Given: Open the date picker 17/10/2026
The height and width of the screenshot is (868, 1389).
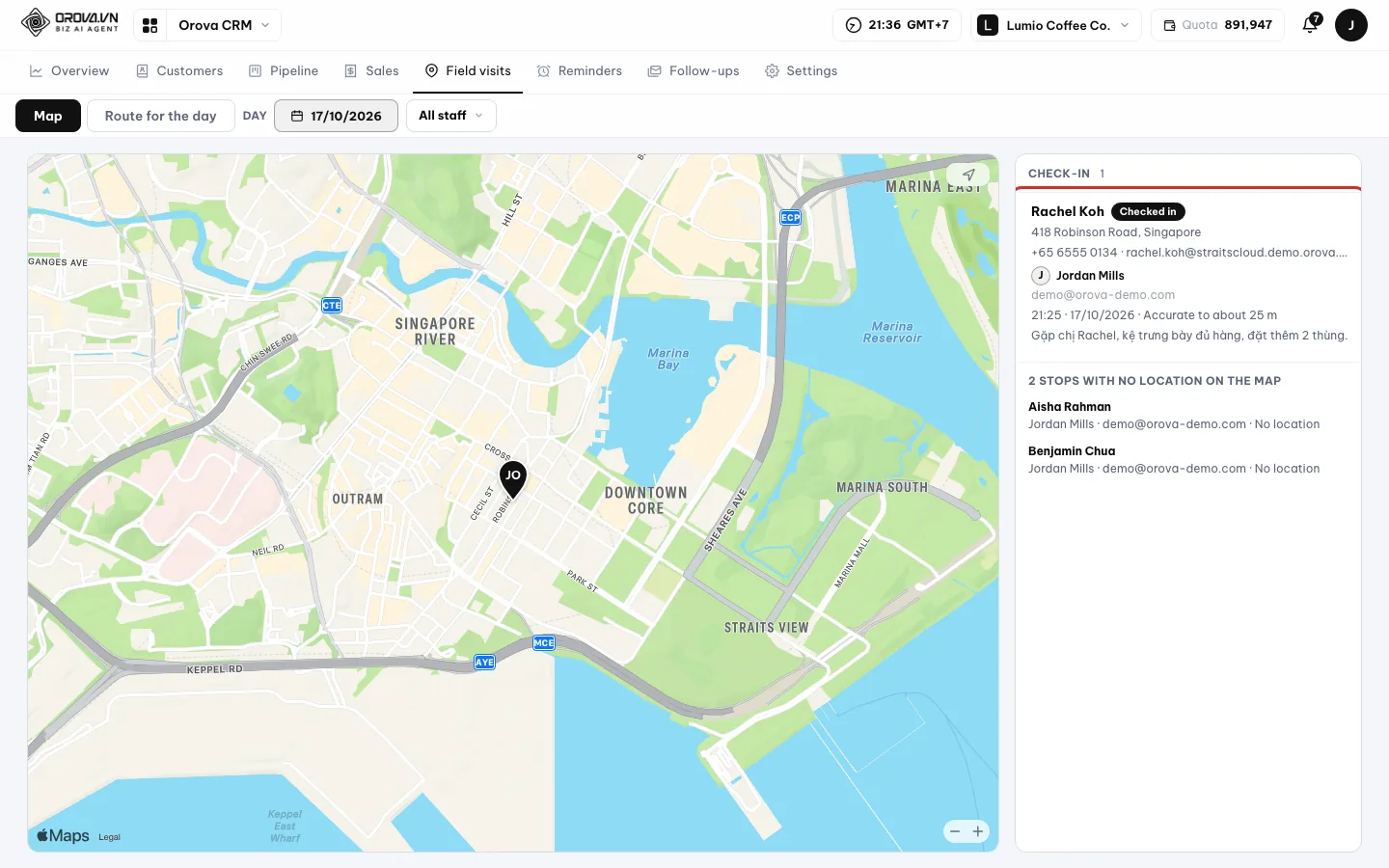Looking at the screenshot, I should (x=337, y=116).
